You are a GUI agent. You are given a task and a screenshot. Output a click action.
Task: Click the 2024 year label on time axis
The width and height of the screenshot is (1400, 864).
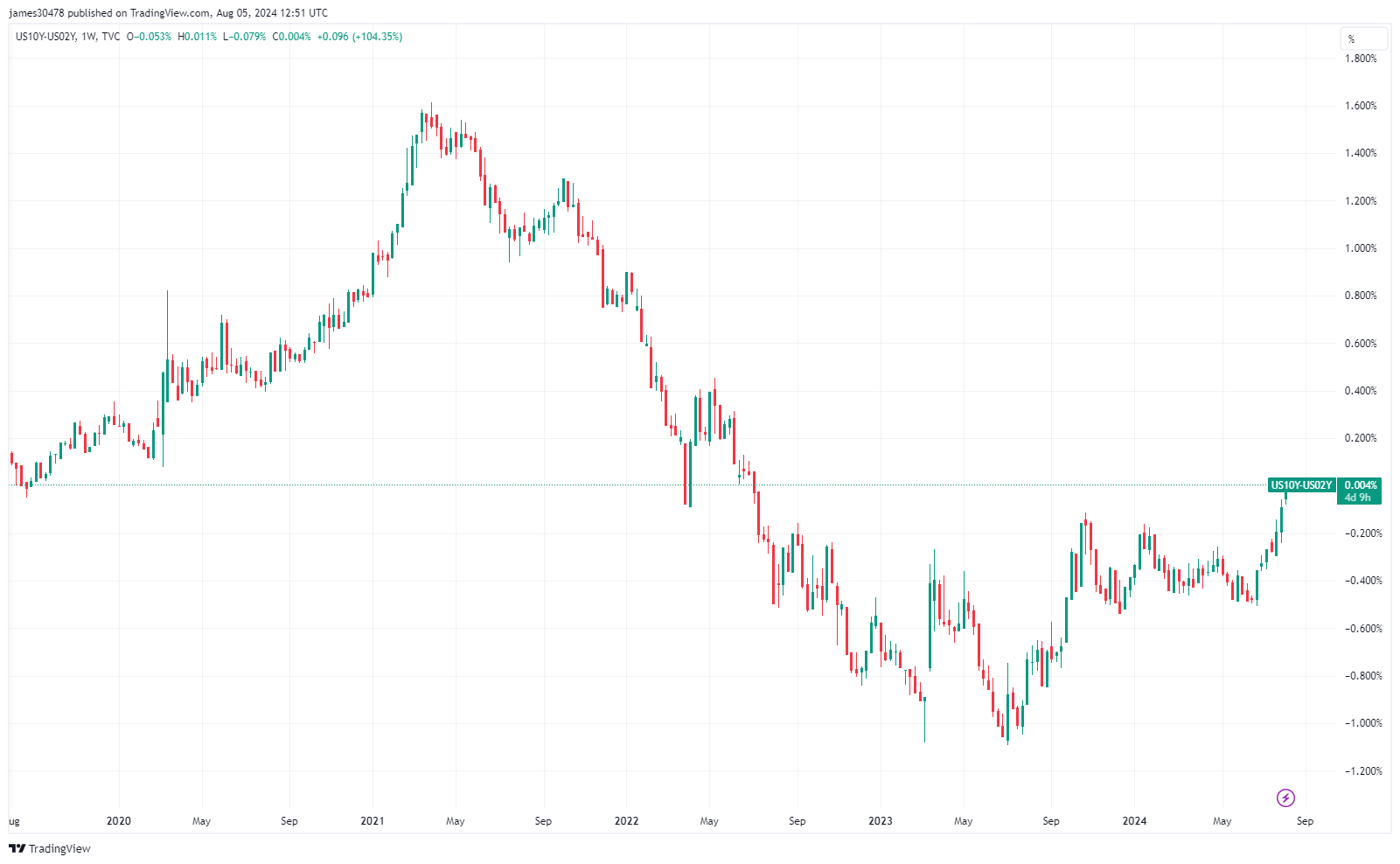coord(1135,821)
